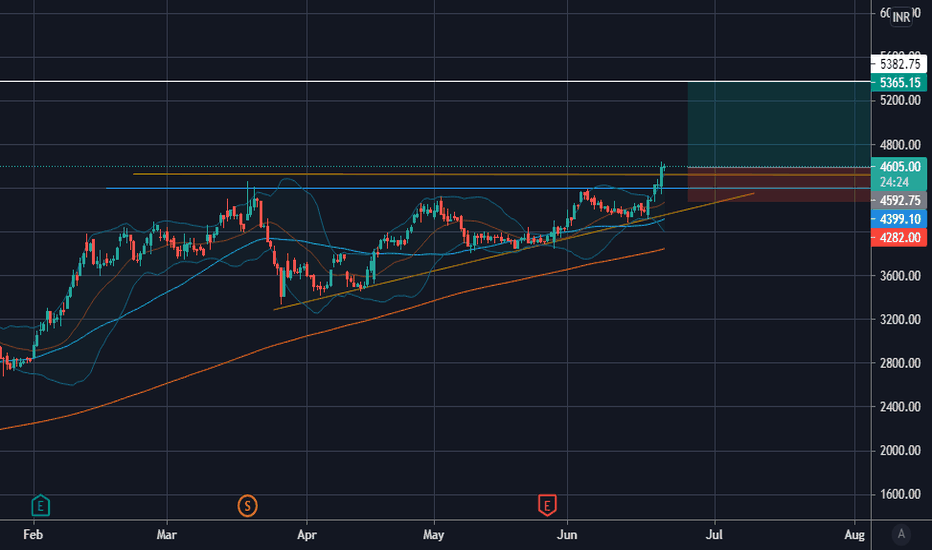Image resolution: width=932 pixels, height=550 pixels.
Task: Open the green earnings E marker near Feb
Action: click(40, 506)
